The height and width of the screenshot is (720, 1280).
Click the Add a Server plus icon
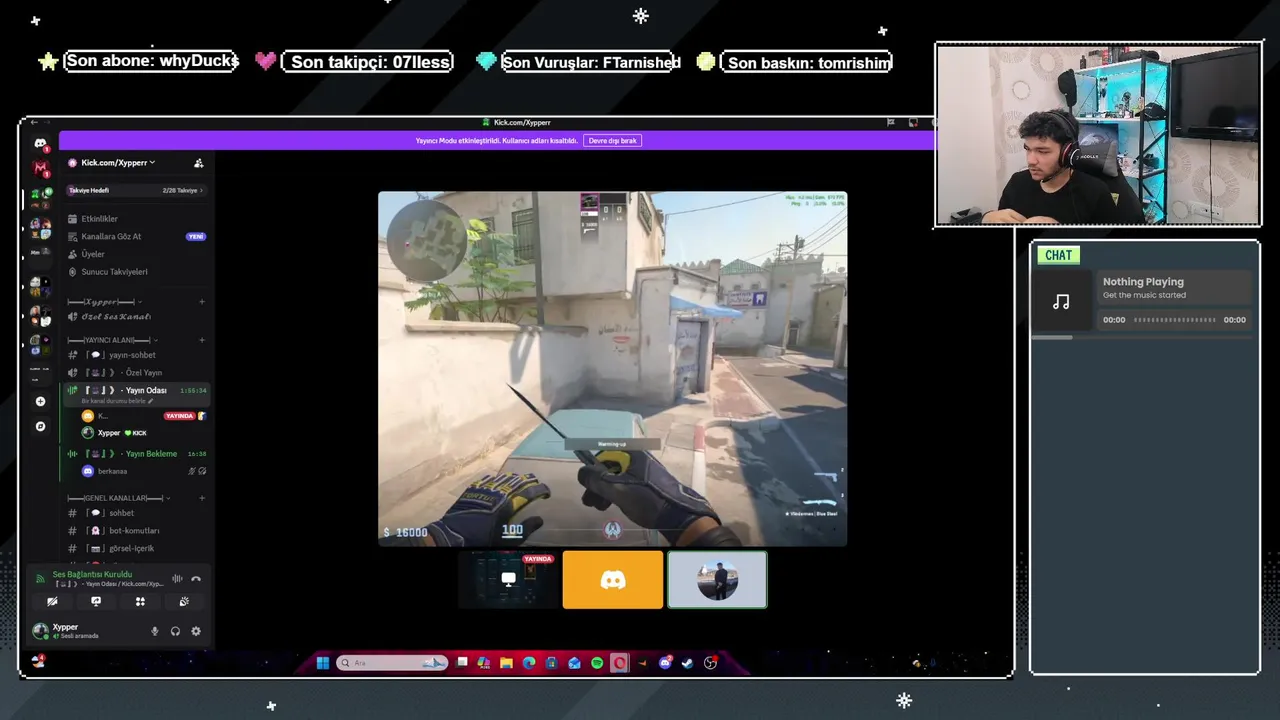click(x=40, y=401)
